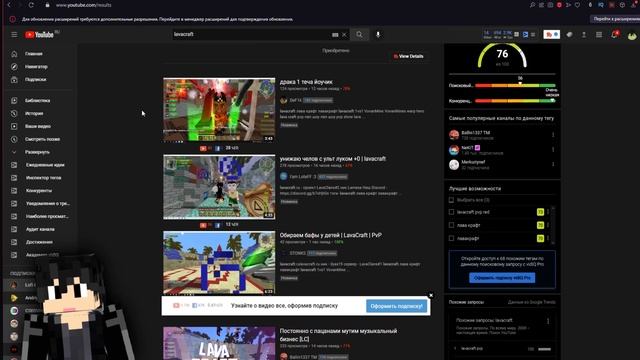Click the competition score bar

tap(516, 101)
